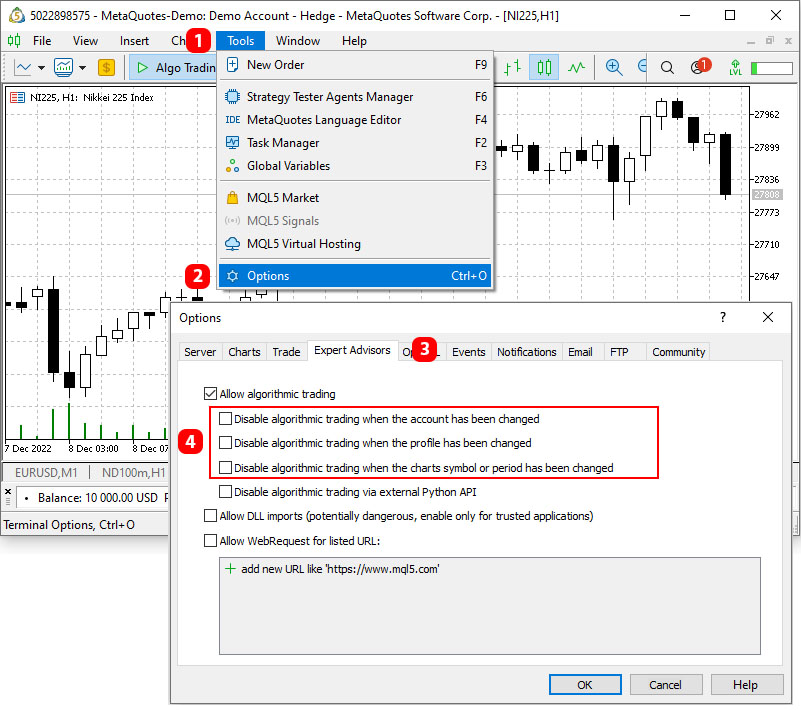Check disable trading when account changed

tap(225, 419)
